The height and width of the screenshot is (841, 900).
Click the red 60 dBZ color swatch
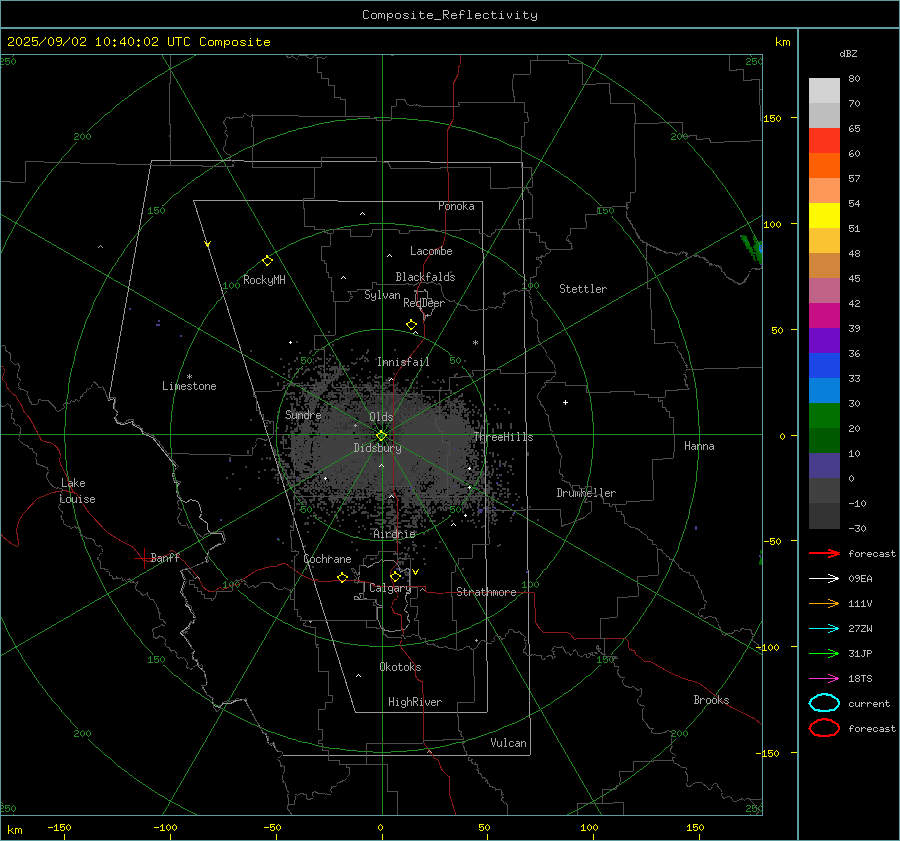824,141
